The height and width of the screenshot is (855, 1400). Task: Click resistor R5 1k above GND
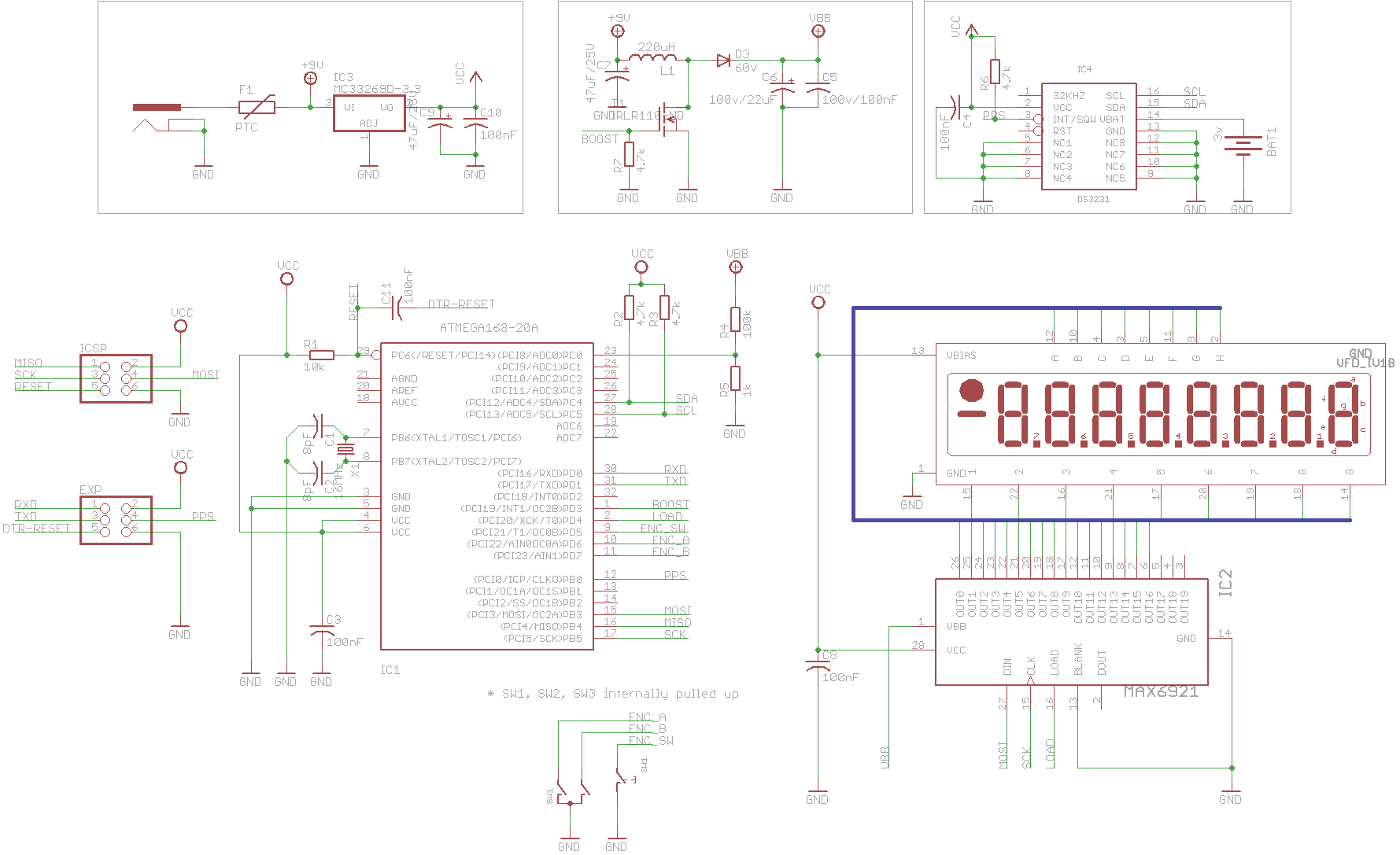click(x=735, y=378)
